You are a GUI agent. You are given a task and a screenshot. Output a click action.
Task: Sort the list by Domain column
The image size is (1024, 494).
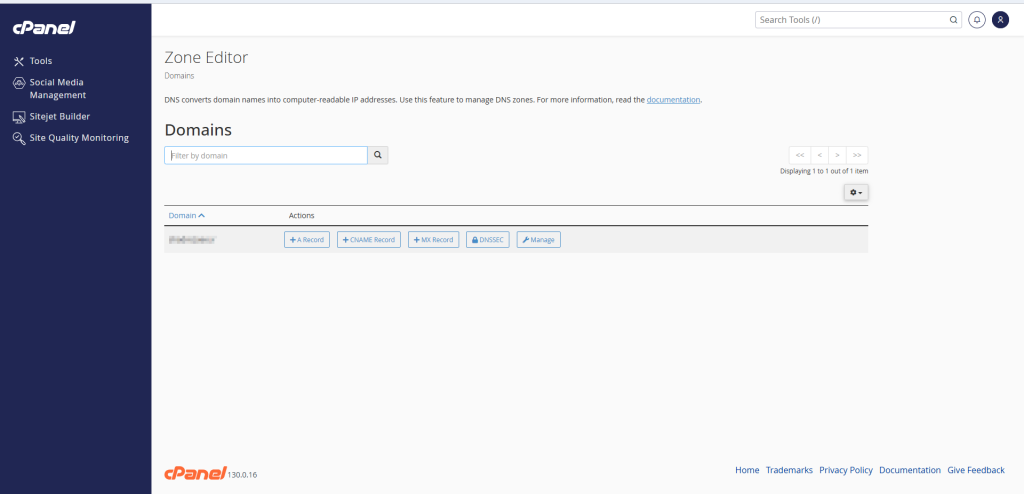pyautogui.click(x=186, y=215)
